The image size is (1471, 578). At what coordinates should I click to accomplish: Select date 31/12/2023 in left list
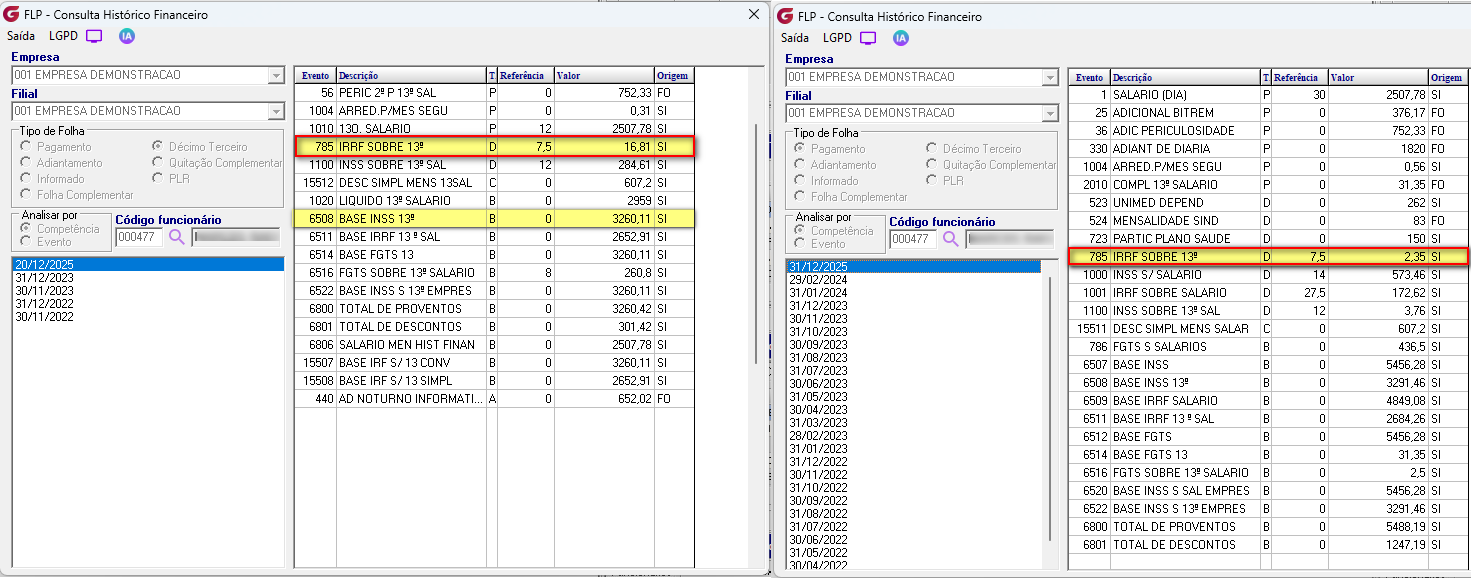click(148, 277)
